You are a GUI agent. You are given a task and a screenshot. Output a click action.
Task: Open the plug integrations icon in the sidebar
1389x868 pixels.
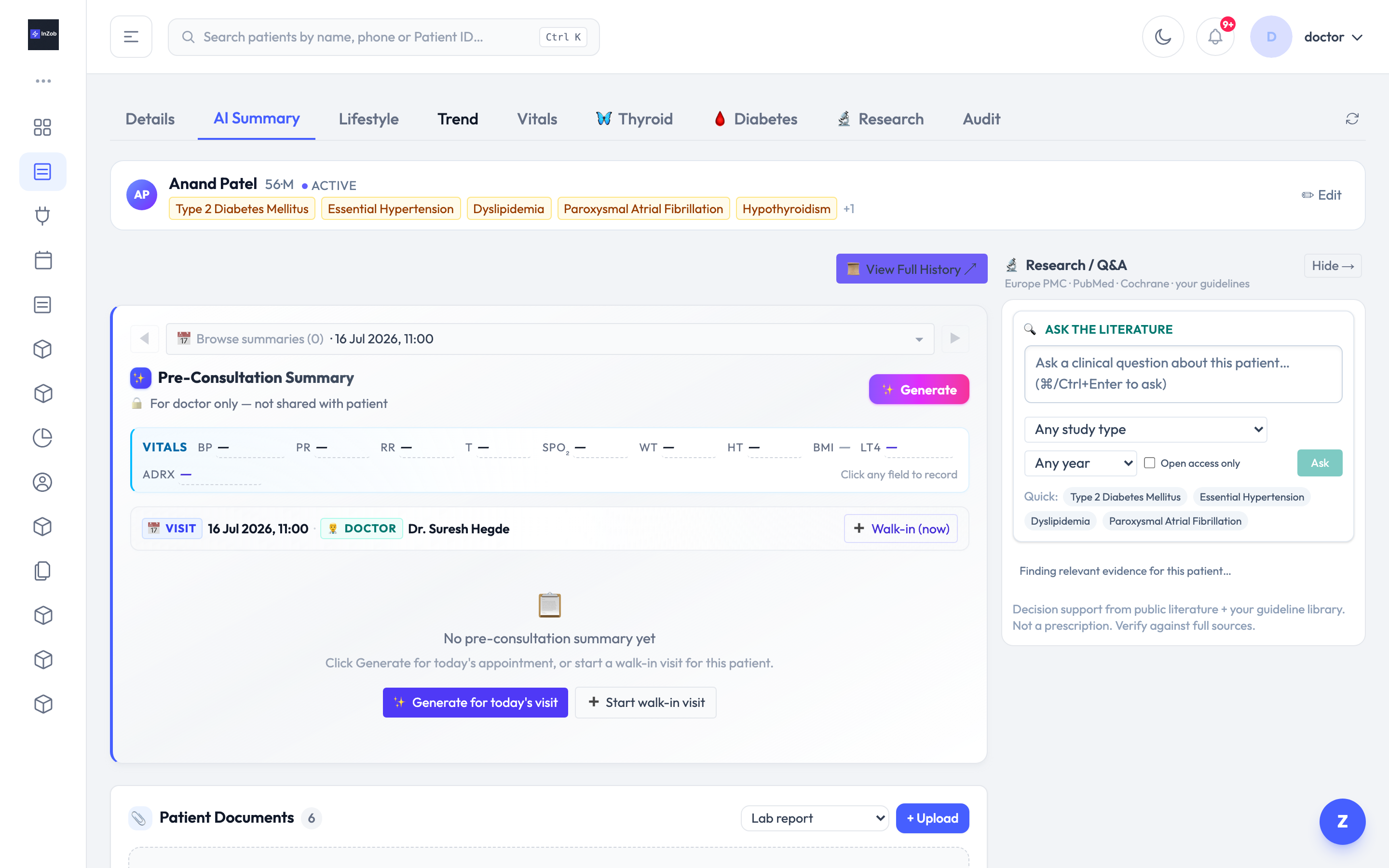(42, 216)
